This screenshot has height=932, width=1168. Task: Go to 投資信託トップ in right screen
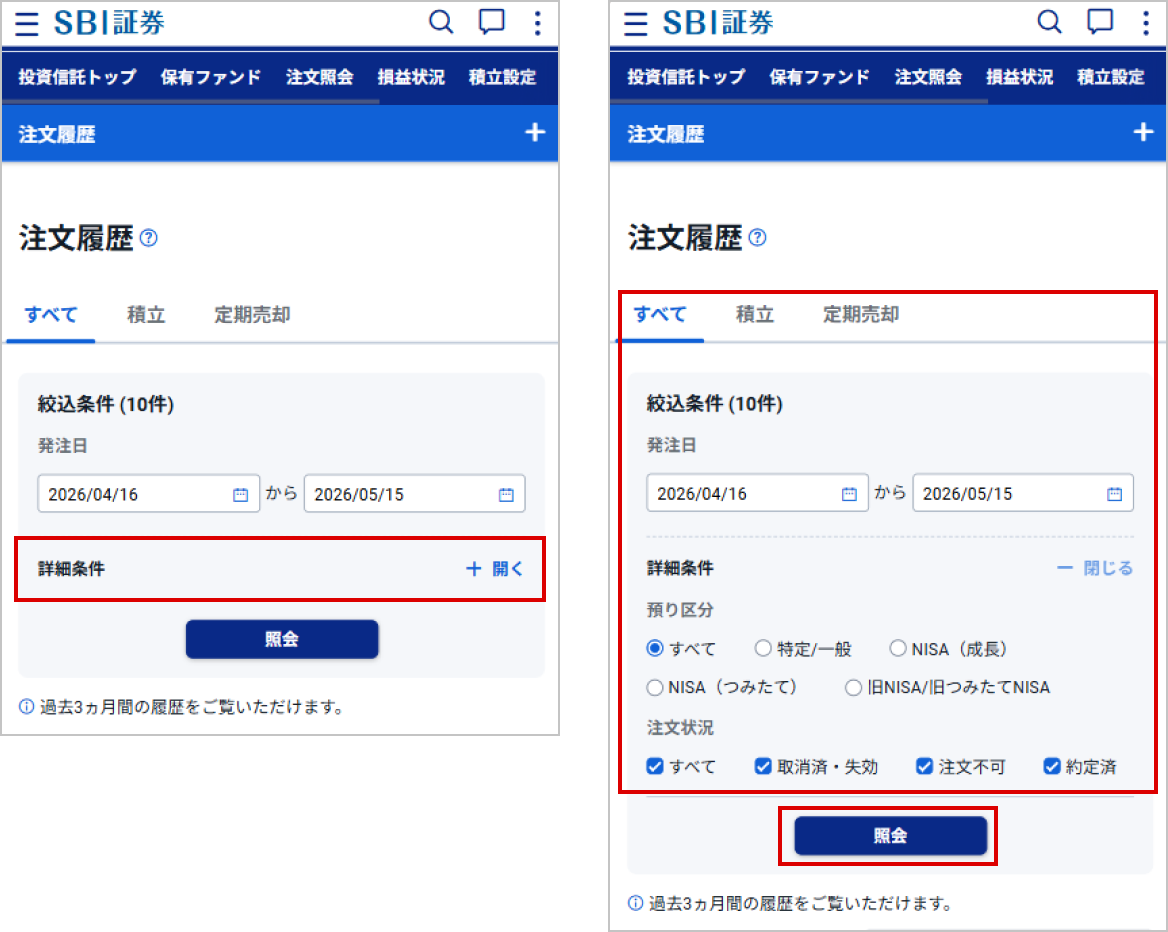(x=686, y=77)
